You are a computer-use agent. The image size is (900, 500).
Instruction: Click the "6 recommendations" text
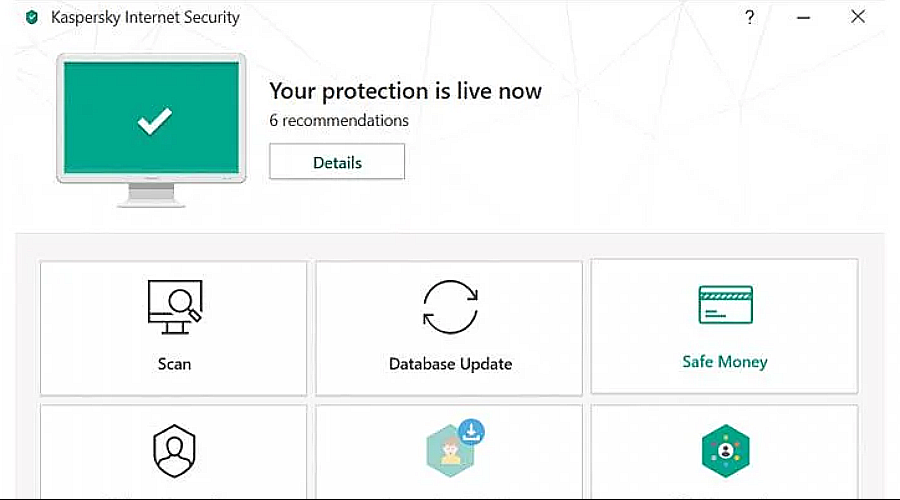339,120
